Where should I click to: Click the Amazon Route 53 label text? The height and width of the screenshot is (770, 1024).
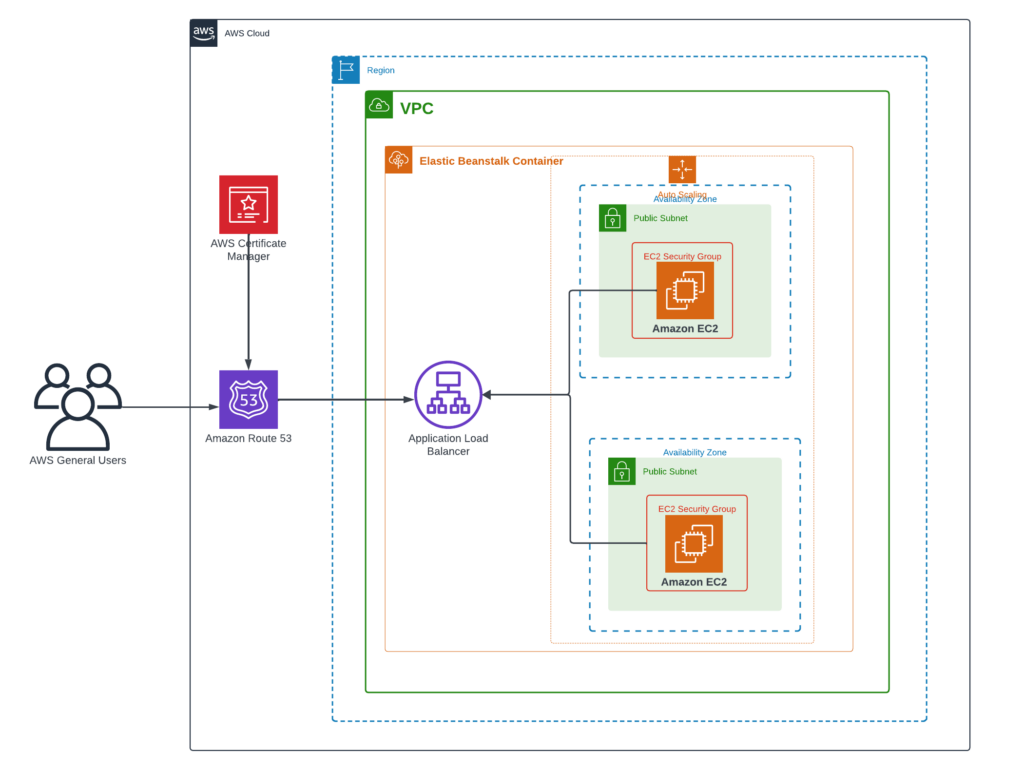[x=248, y=438]
